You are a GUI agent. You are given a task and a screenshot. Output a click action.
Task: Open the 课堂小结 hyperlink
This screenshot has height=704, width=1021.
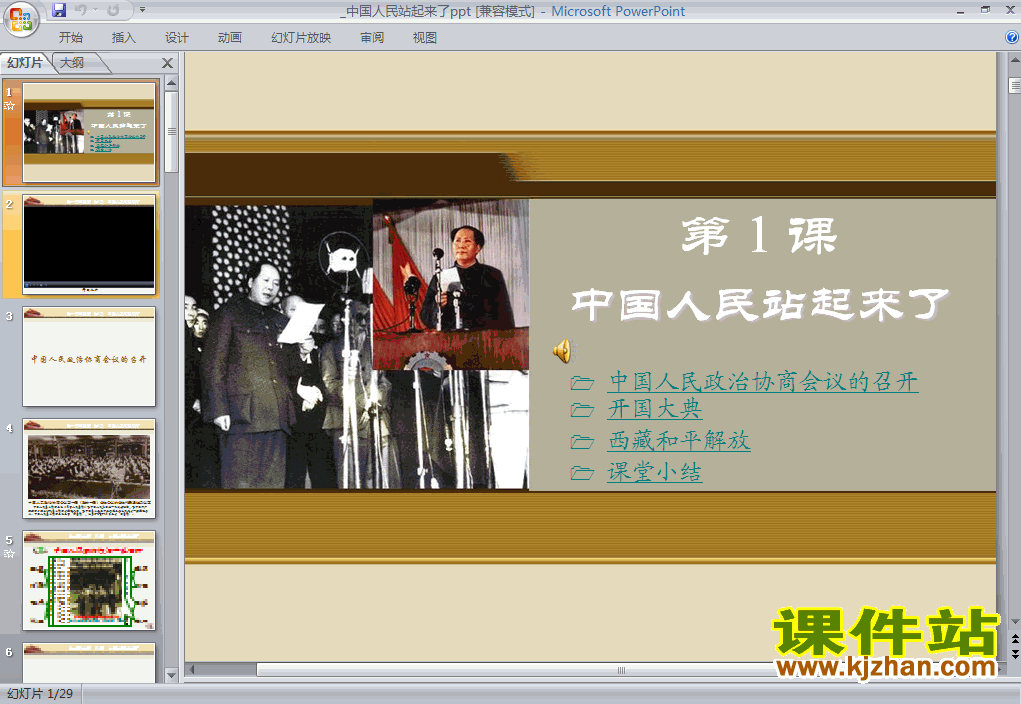coord(654,472)
